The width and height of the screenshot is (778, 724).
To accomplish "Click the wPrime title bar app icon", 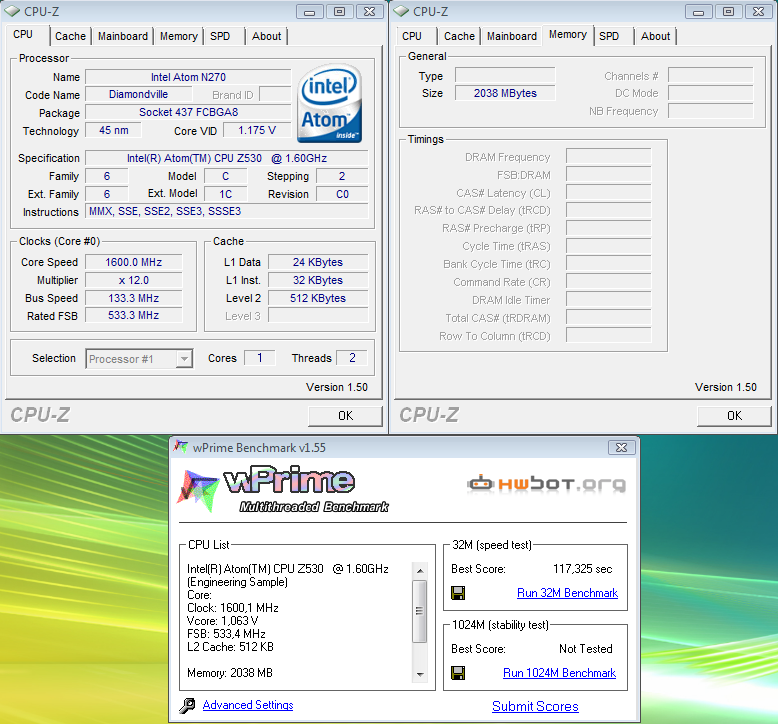I will tap(181, 447).
